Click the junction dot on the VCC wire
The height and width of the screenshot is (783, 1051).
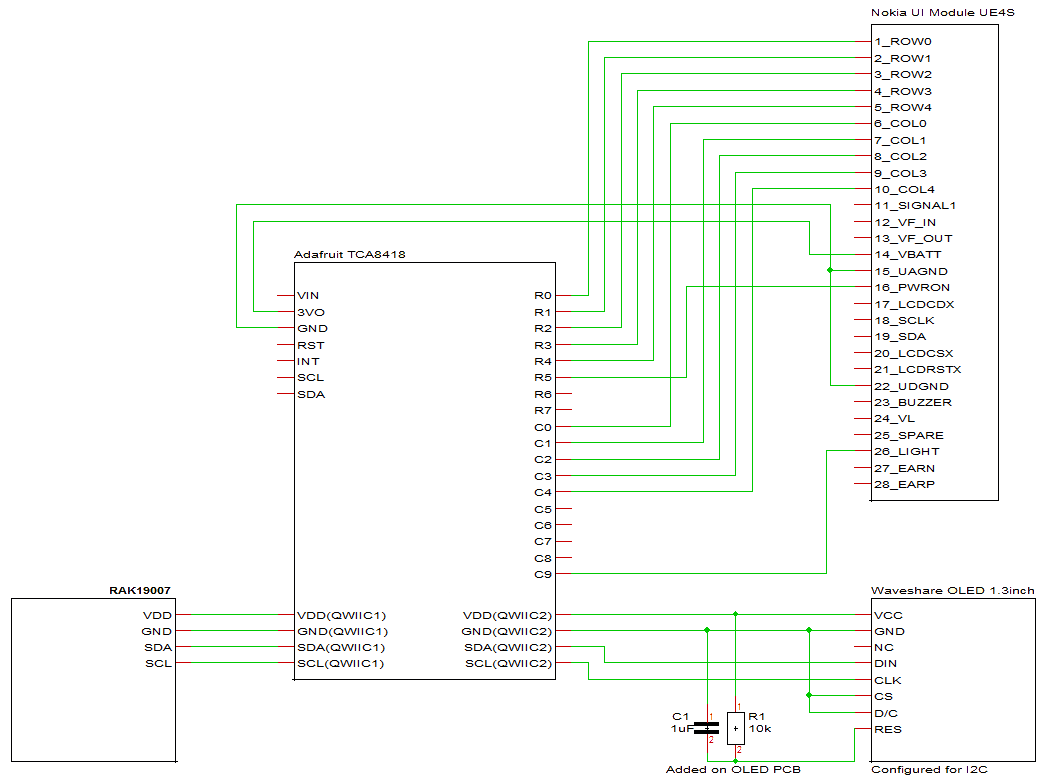[x=735, y=614]
